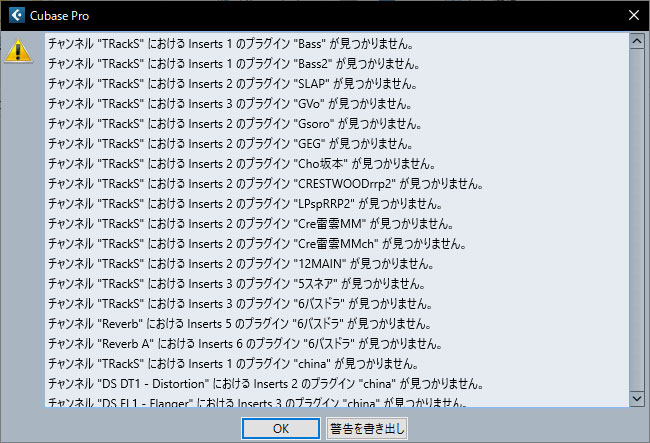Click the yellow warning triangle icon

pos(18,51)
